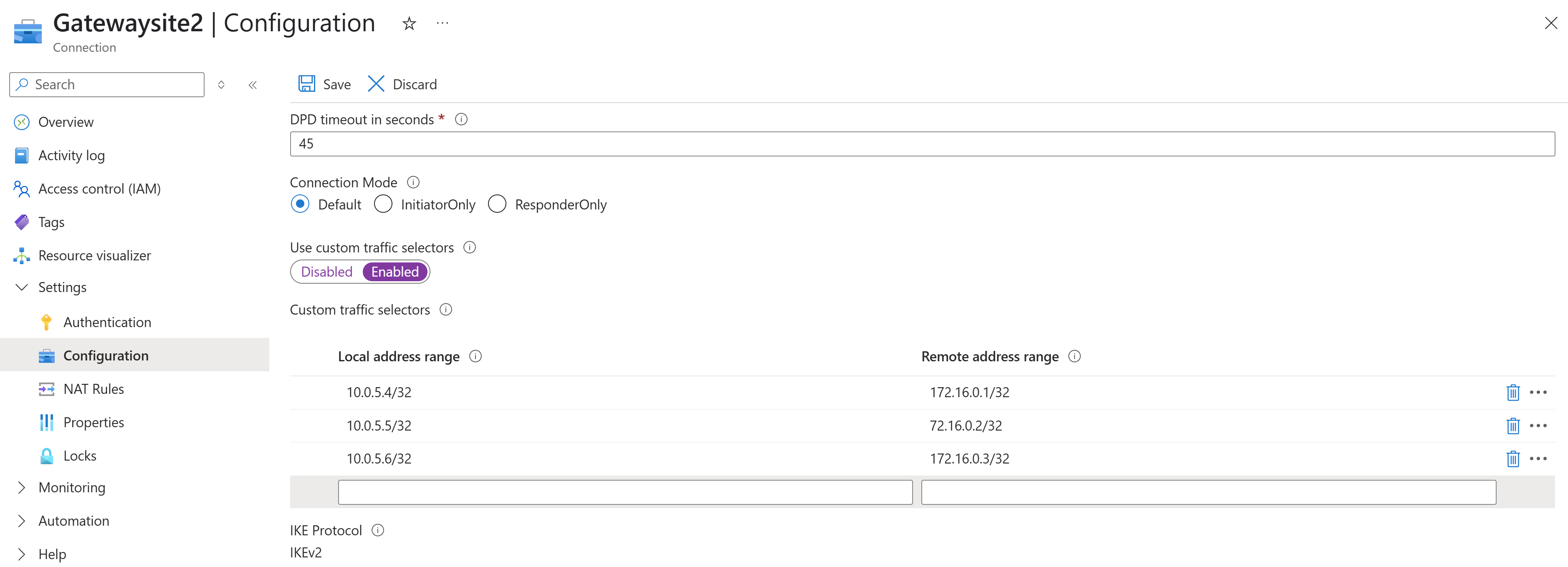Click the Discard X icon
Screen dimensions: 1568x567
[376, 84]
